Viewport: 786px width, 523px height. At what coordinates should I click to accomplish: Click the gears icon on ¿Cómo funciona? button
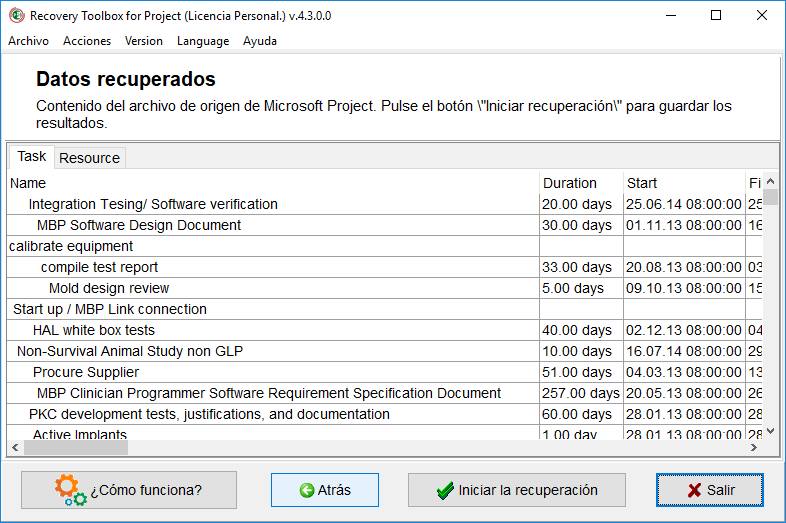pyautogui.click(x=70, y=490)
